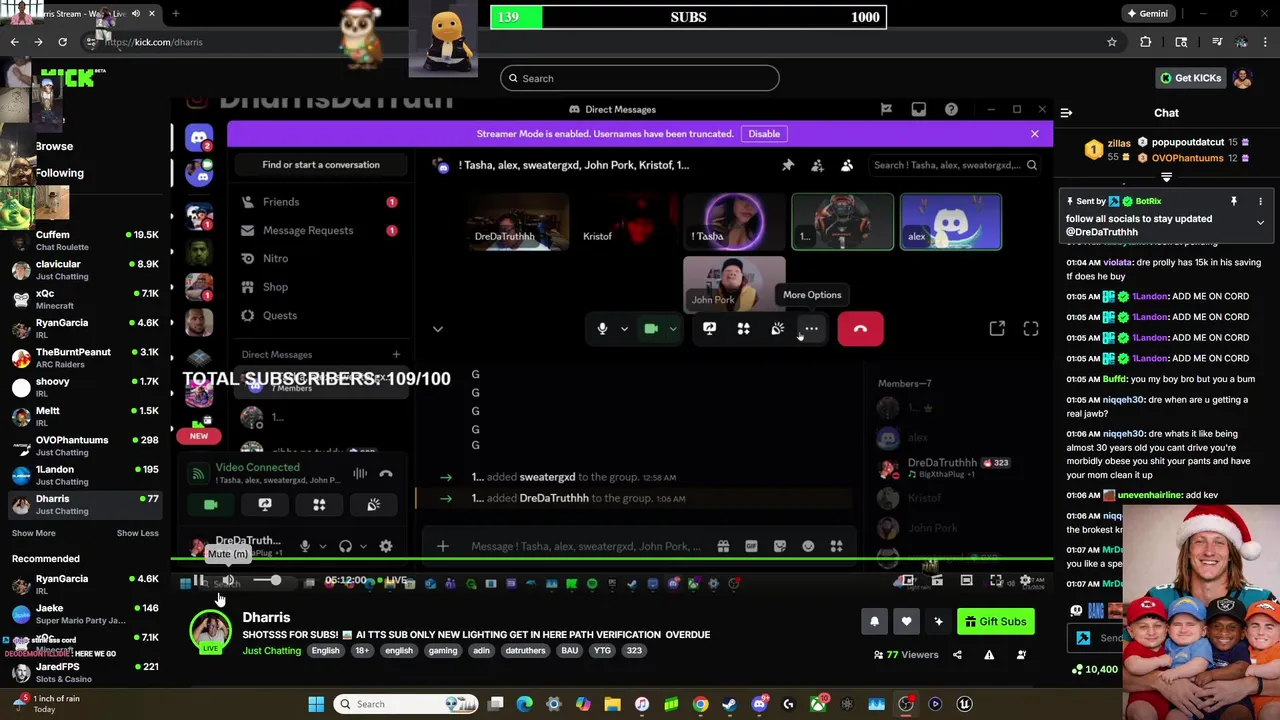This screenshot has width=1280, height=720.
Task: Toggle microphone mute in call controls
Action: click(602, 329)
